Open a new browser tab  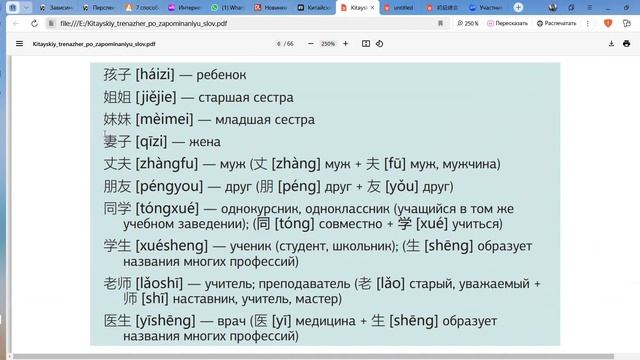[x=518, y=7]
